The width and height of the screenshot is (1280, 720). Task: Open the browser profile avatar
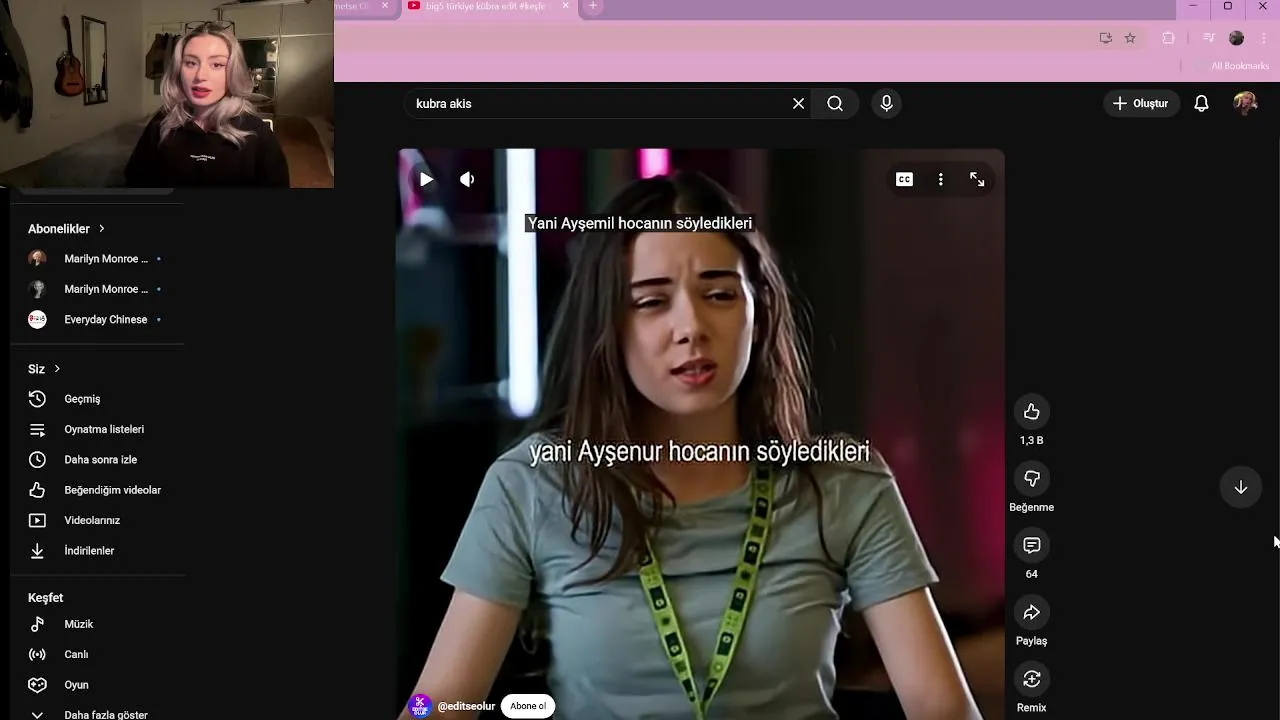[1237, 38]
